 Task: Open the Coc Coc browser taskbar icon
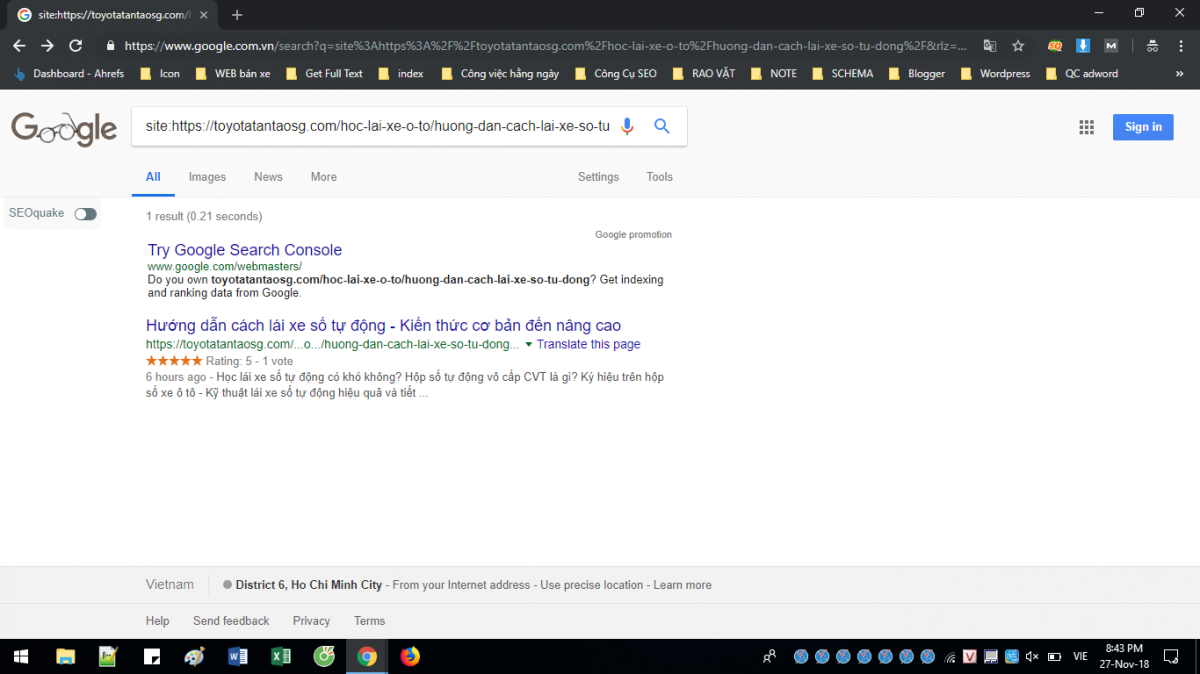324,657
